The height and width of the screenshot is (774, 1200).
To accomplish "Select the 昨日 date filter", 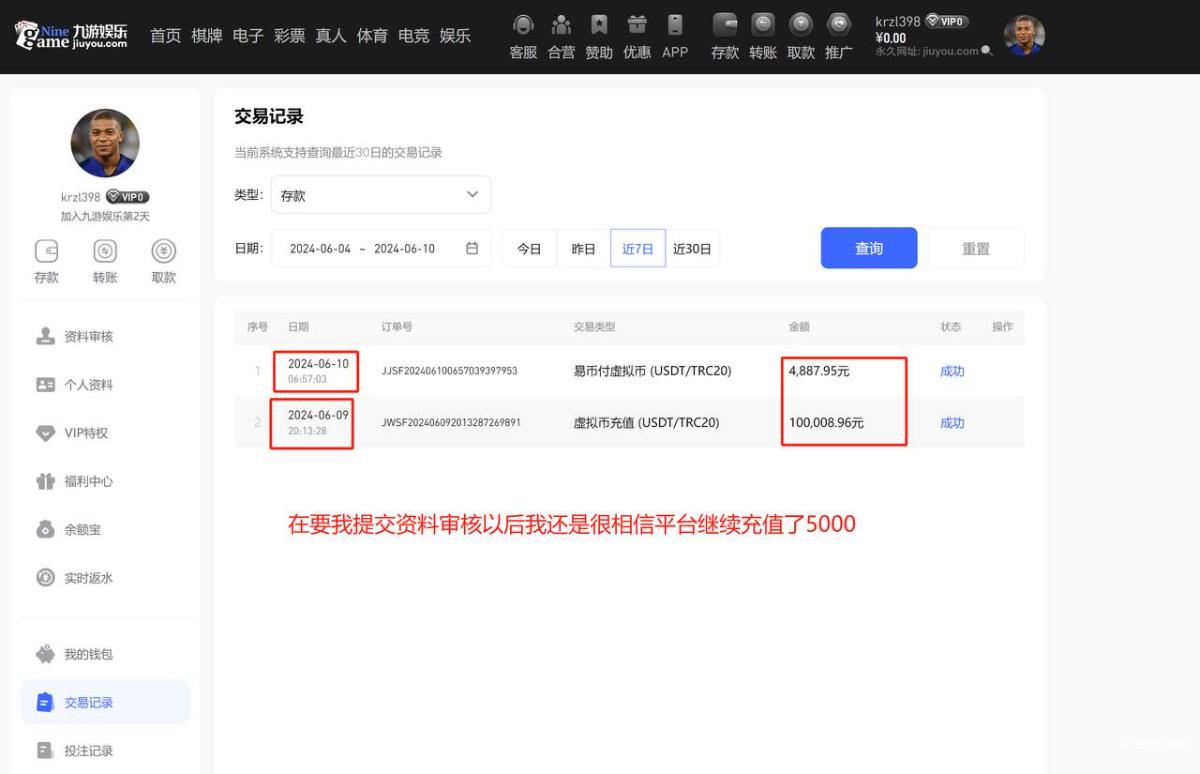I will click(x=583, y=249).
